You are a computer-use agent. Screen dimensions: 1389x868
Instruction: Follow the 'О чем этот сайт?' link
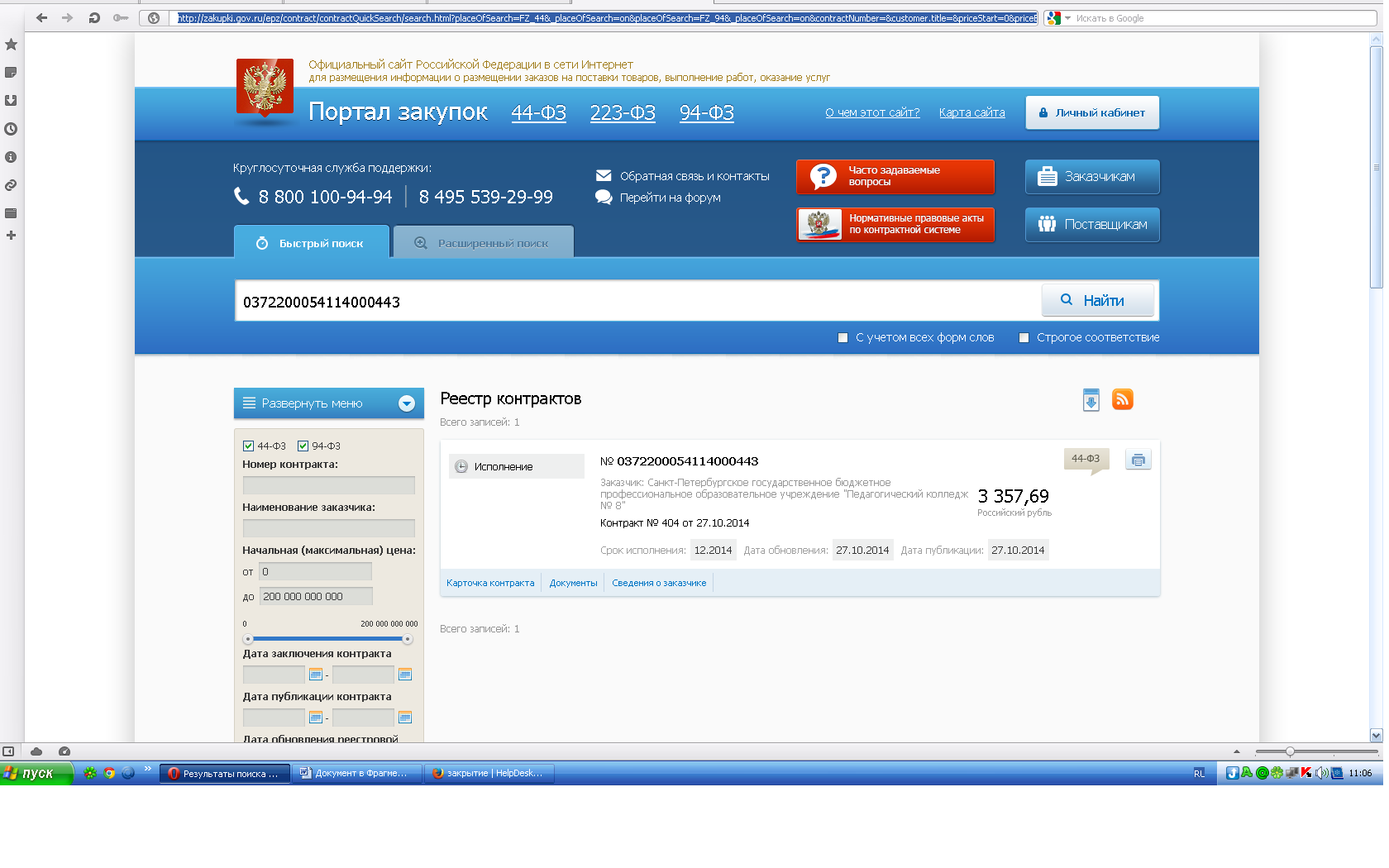(x=872, y=112)
